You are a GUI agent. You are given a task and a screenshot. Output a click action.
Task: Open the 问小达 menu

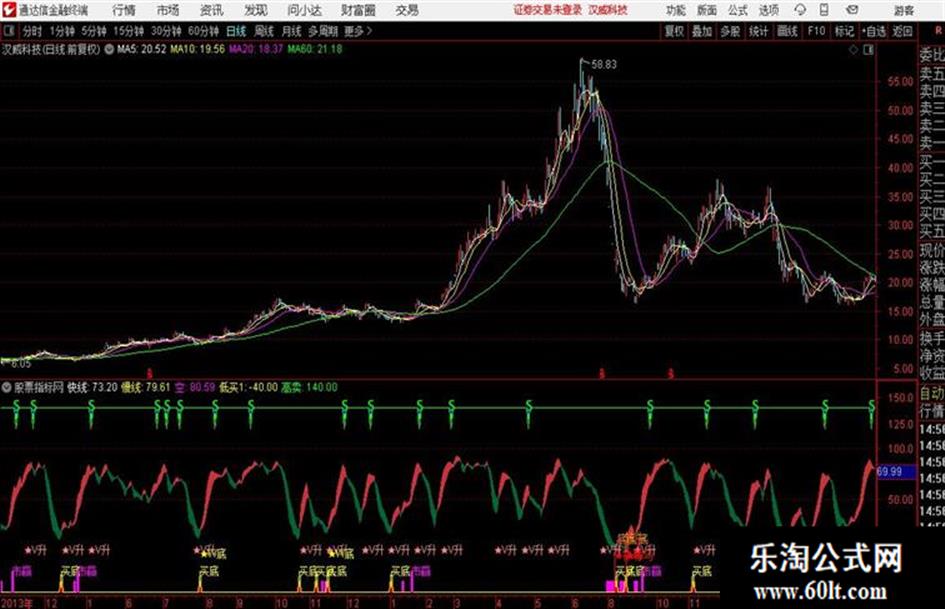pyautogui.click(x=304, y=10)
